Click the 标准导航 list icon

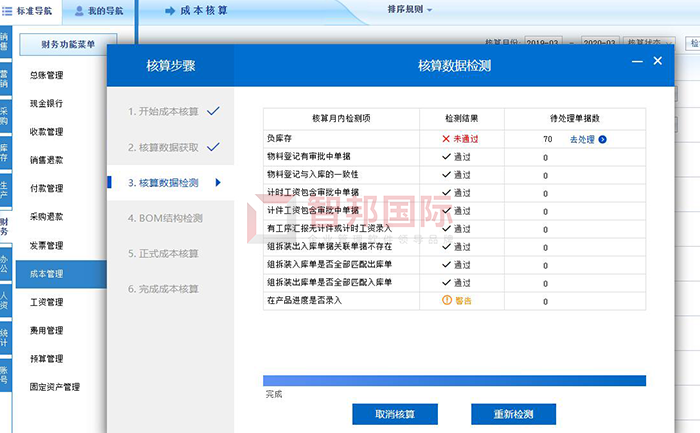point(7,11)
